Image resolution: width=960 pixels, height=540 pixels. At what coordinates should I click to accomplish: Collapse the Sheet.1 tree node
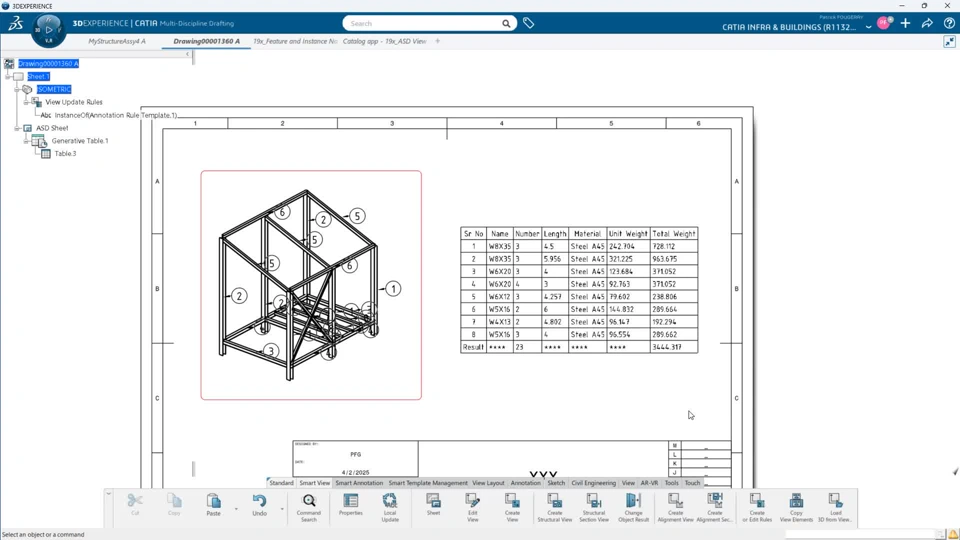coord(8,77)
